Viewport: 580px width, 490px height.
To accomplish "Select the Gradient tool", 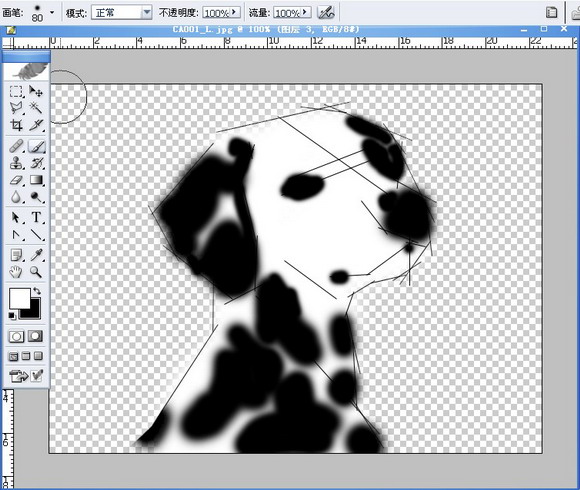I will click(x=36, y=180).
